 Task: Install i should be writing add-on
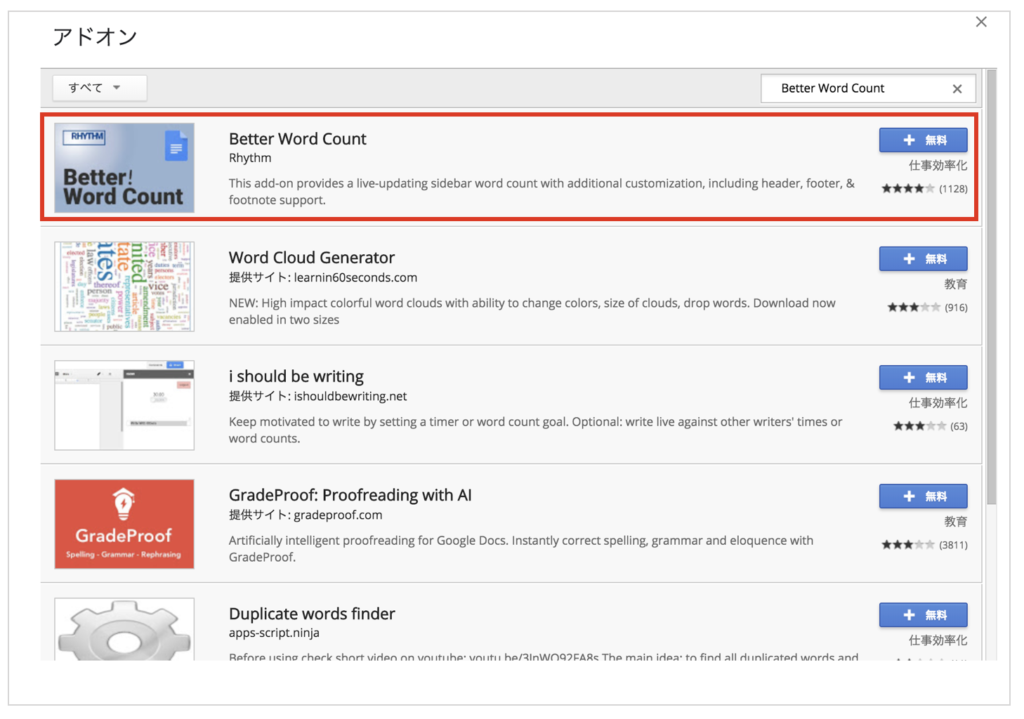point(923,377)
